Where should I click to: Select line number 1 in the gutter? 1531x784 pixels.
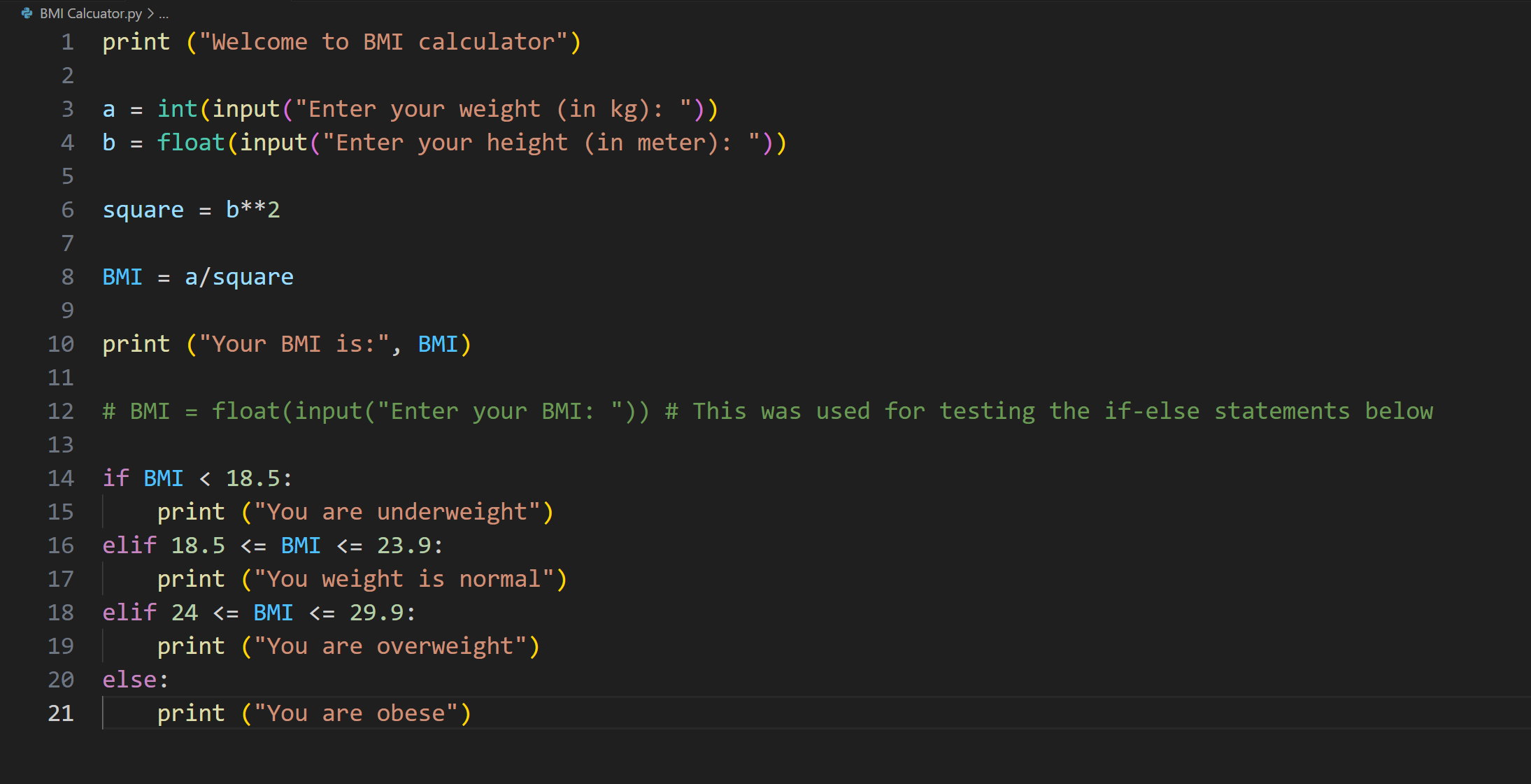pos(67,42)
